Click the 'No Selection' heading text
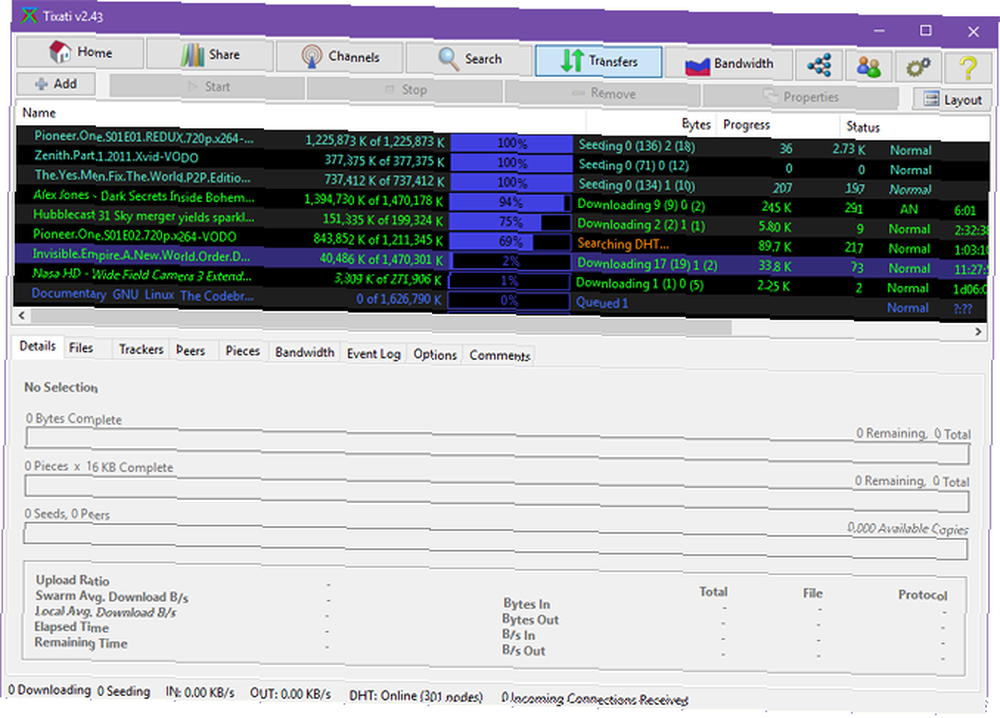 tap(61, 387)
